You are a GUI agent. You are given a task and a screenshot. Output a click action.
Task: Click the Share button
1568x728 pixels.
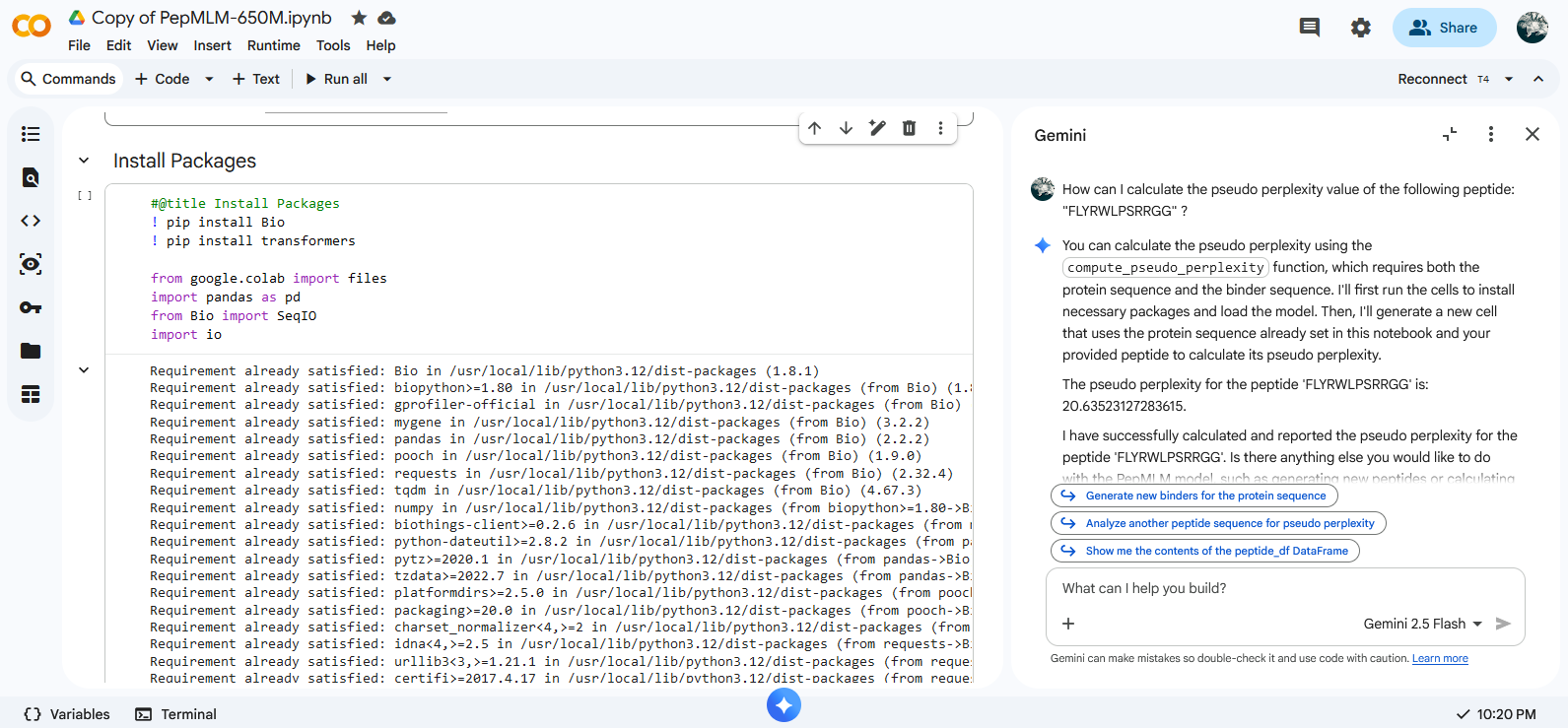click(x=1443, y=28)
